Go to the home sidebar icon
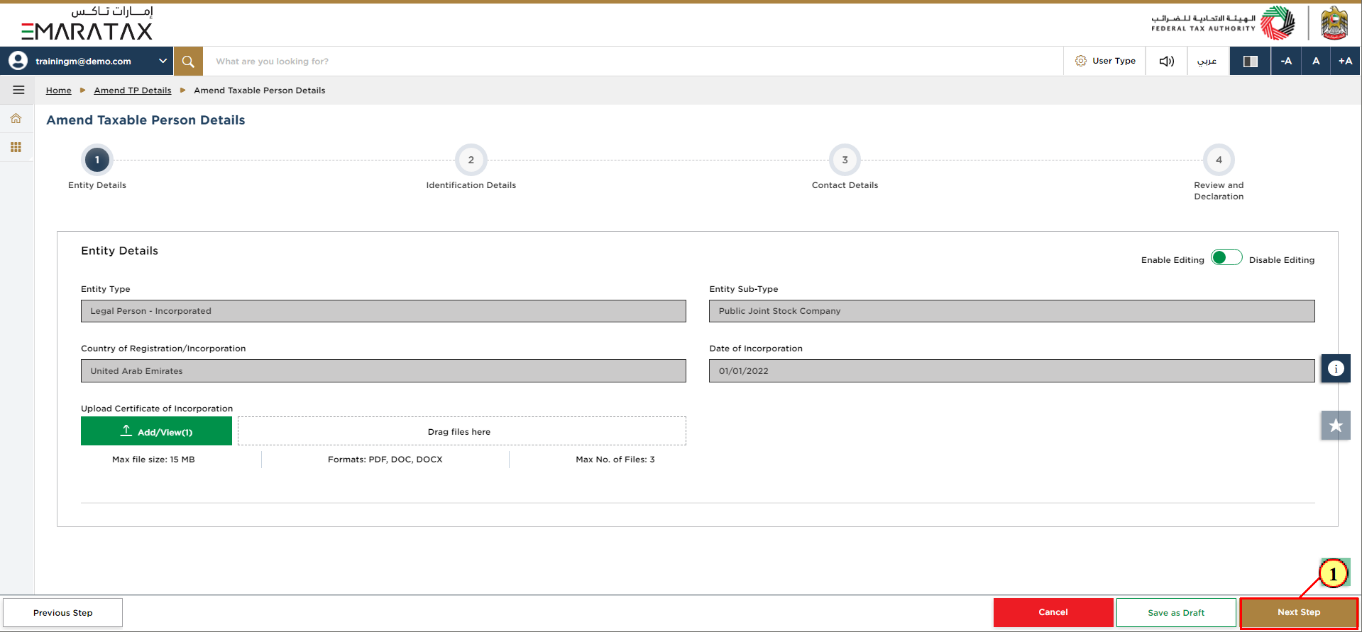Image resolution: width=1362 pixels, height=632 pixels. coord(16,118)
